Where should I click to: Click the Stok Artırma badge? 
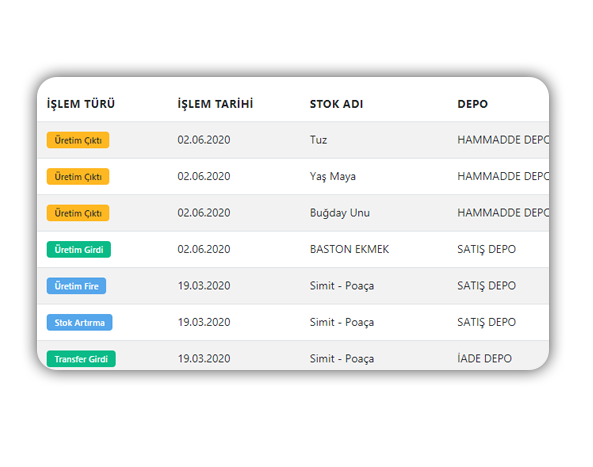tap(79, 323)
